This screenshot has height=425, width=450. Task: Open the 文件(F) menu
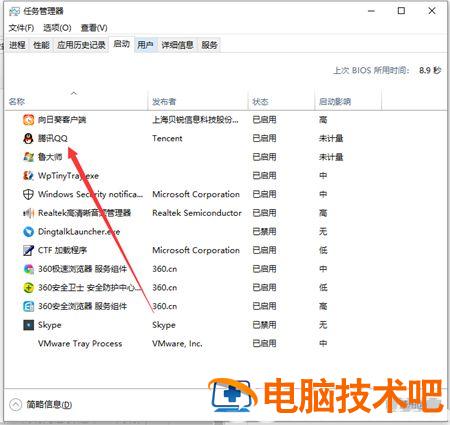click(x=21, y=28)
